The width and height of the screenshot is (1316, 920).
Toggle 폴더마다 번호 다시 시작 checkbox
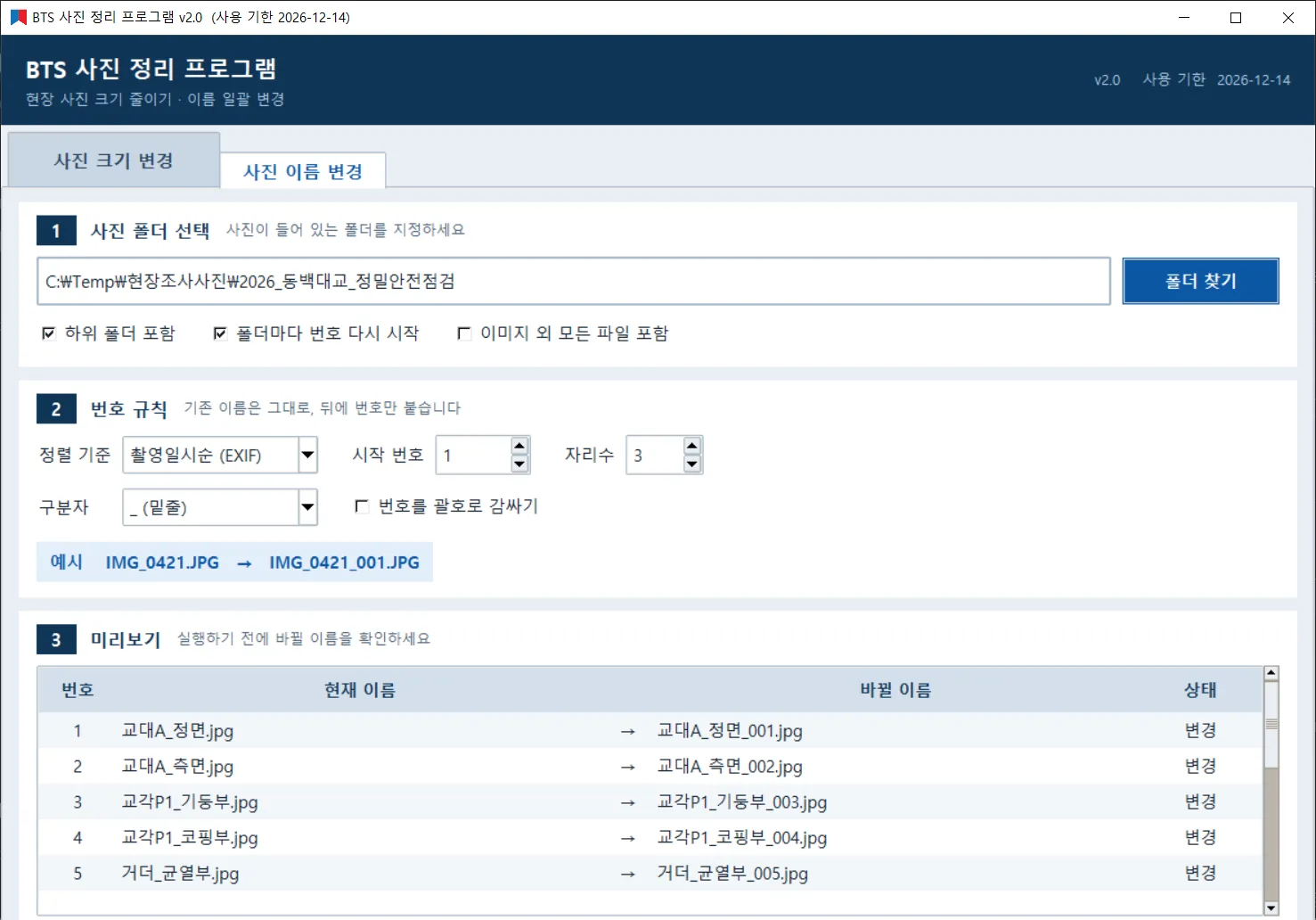tap(220, 333)
